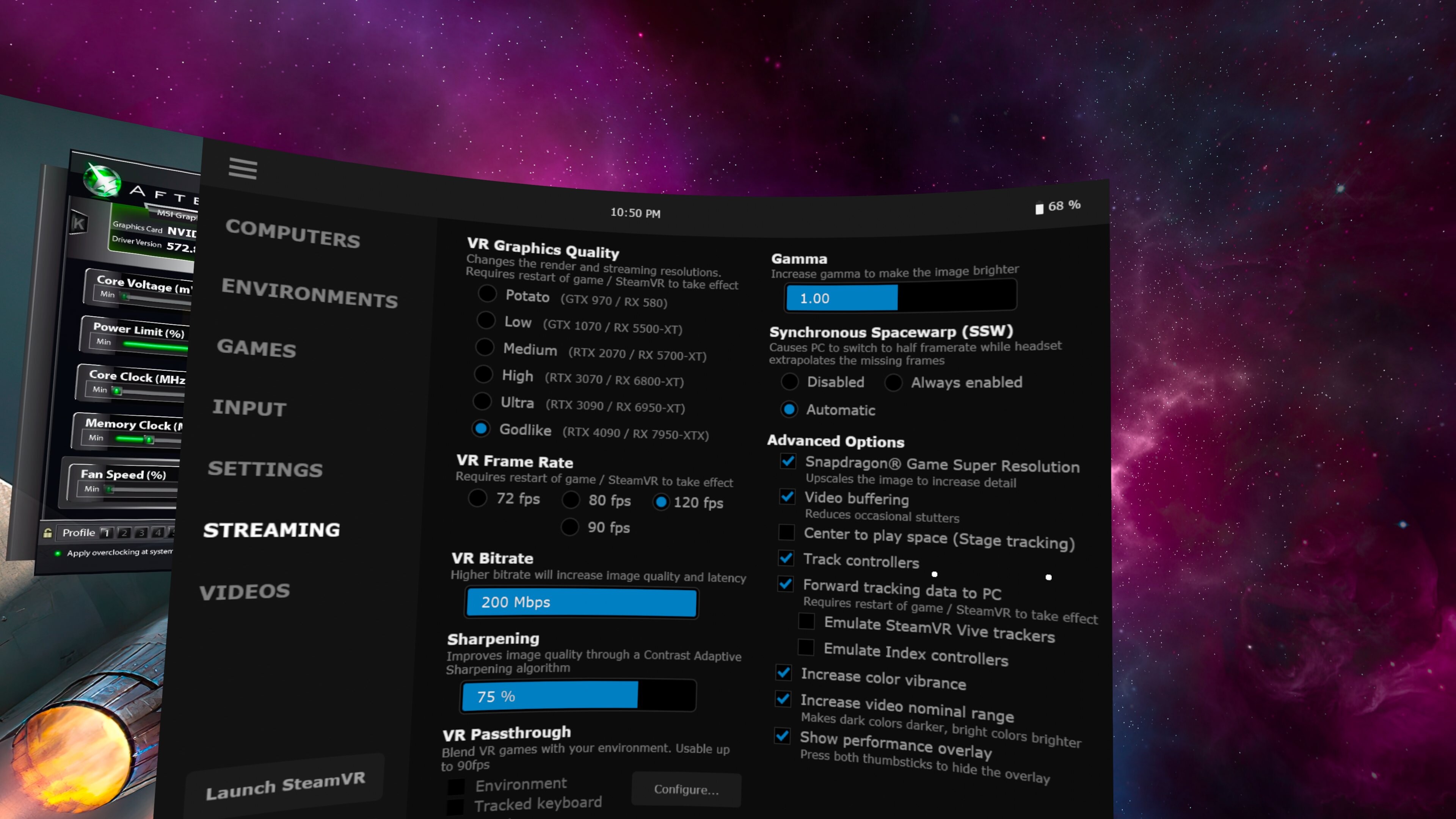1456x819 pixels.
Task: Toggle Video buffering checkbox
Action: tap(787, 497)
